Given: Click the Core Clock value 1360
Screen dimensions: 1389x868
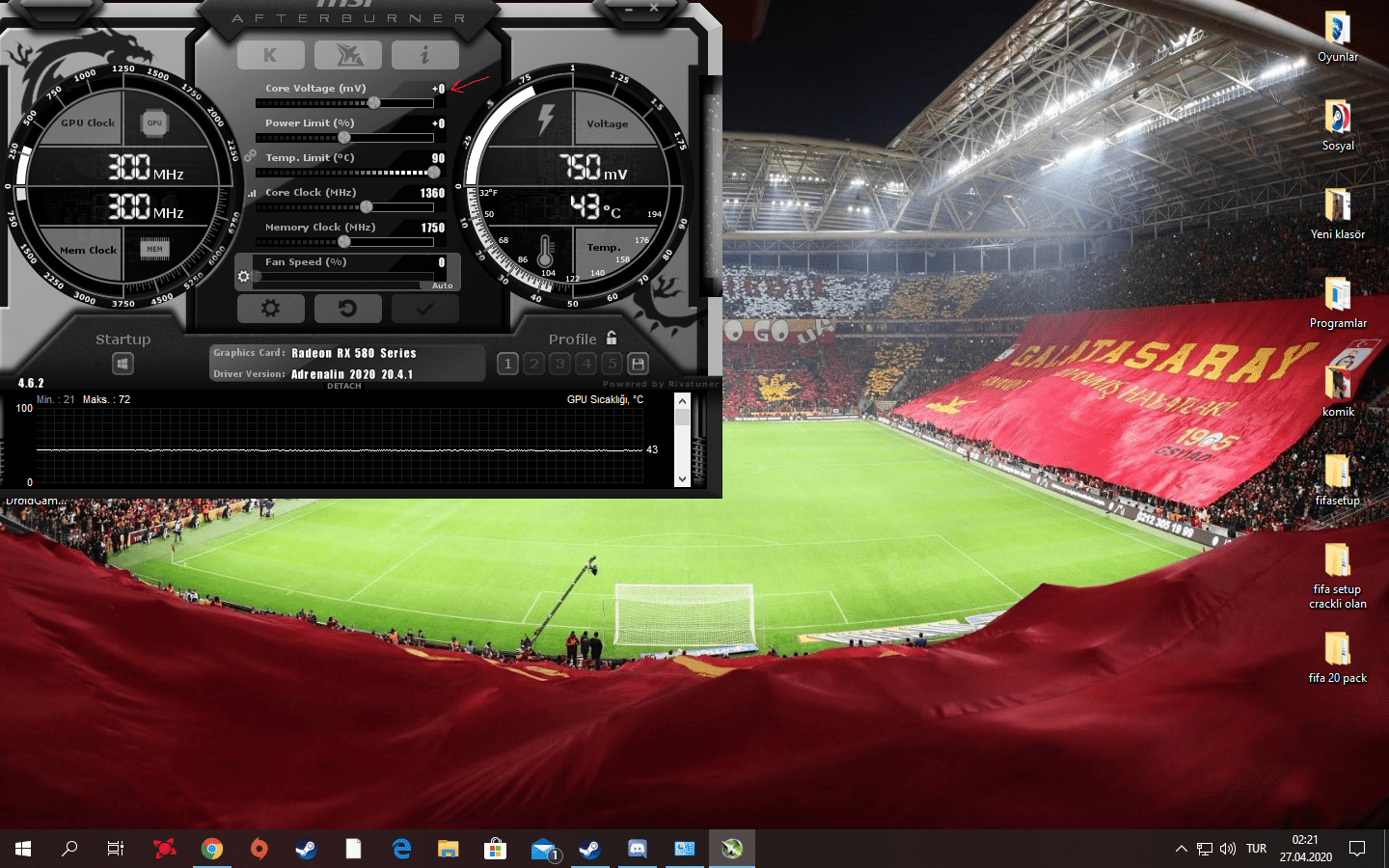Looking at the screenshot, I should click(x=432, y=193).
